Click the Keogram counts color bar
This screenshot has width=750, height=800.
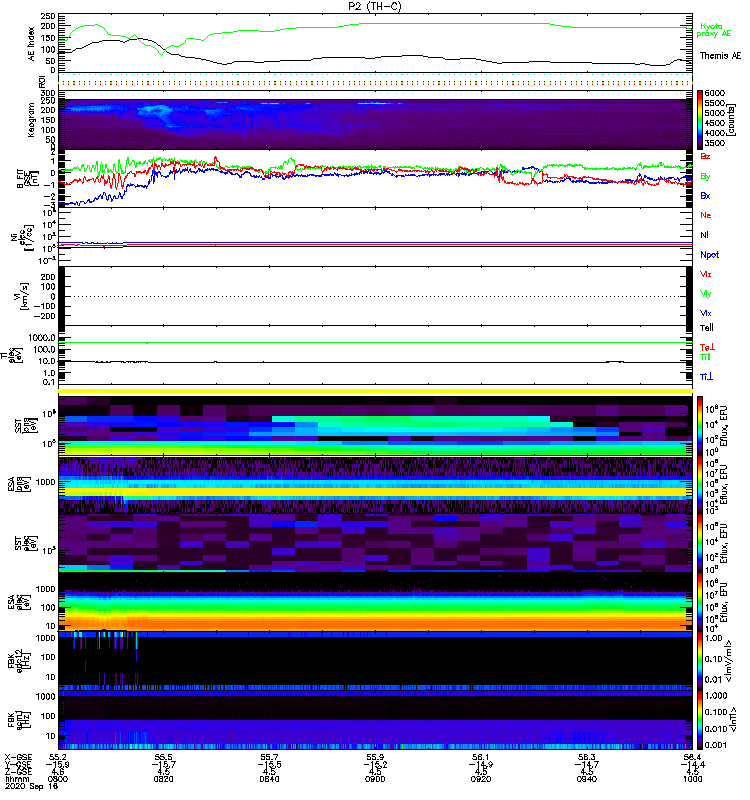tap(700, 120)
